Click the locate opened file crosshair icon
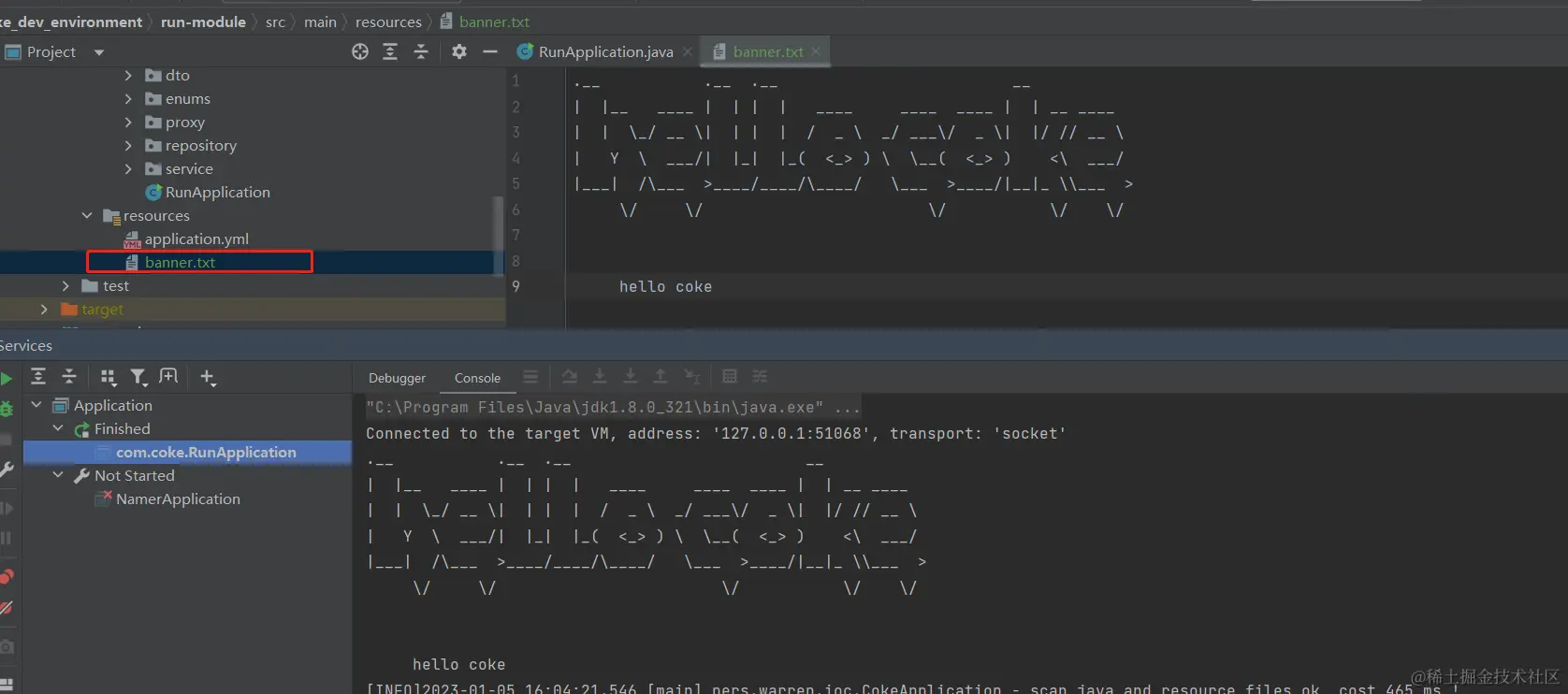The width and height of the screenshot is (1568, 694). [x=360, y=51]
